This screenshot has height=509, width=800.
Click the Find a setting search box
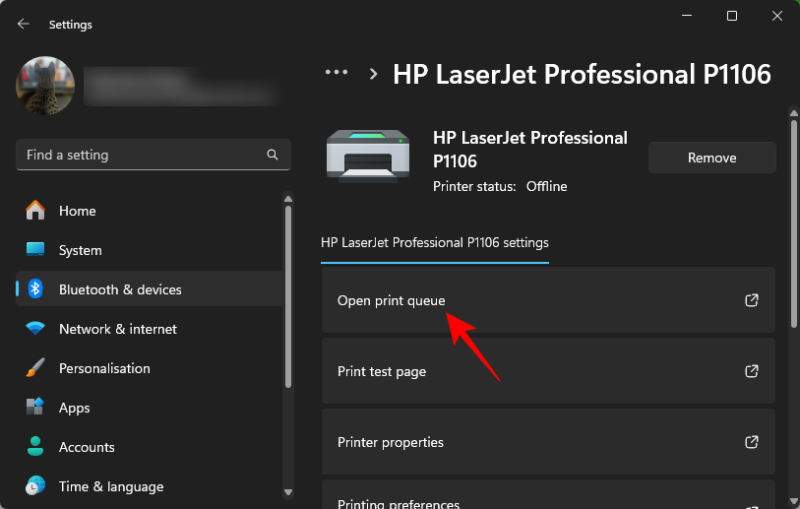tap(153, 155)
